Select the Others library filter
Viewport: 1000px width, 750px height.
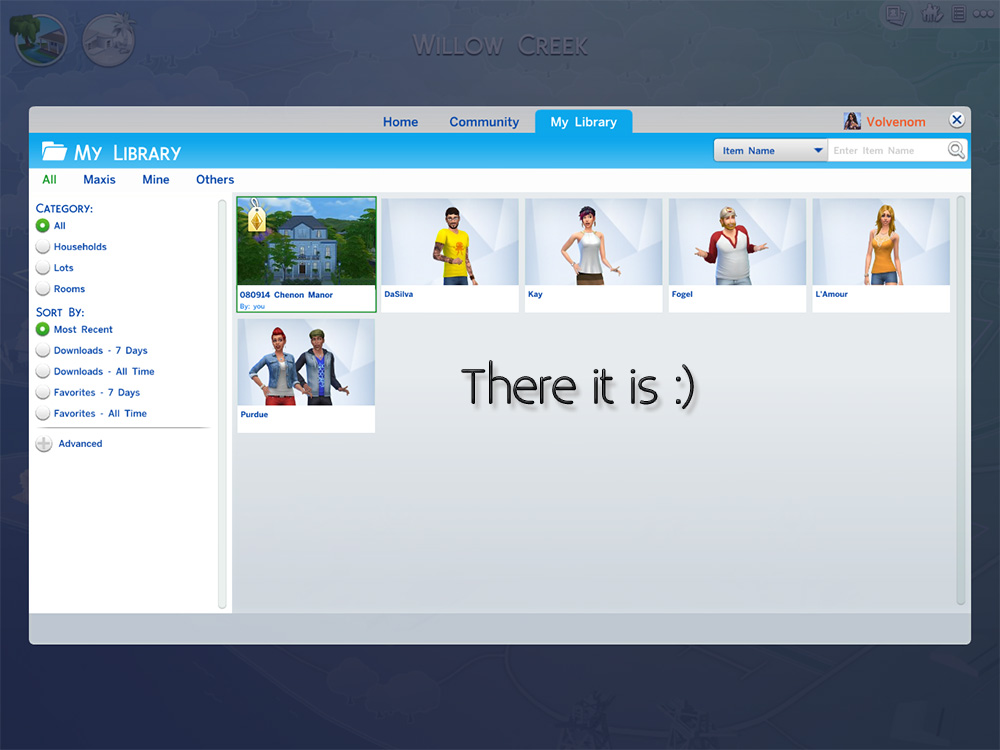pyautogui.click(x=214, y=179)
